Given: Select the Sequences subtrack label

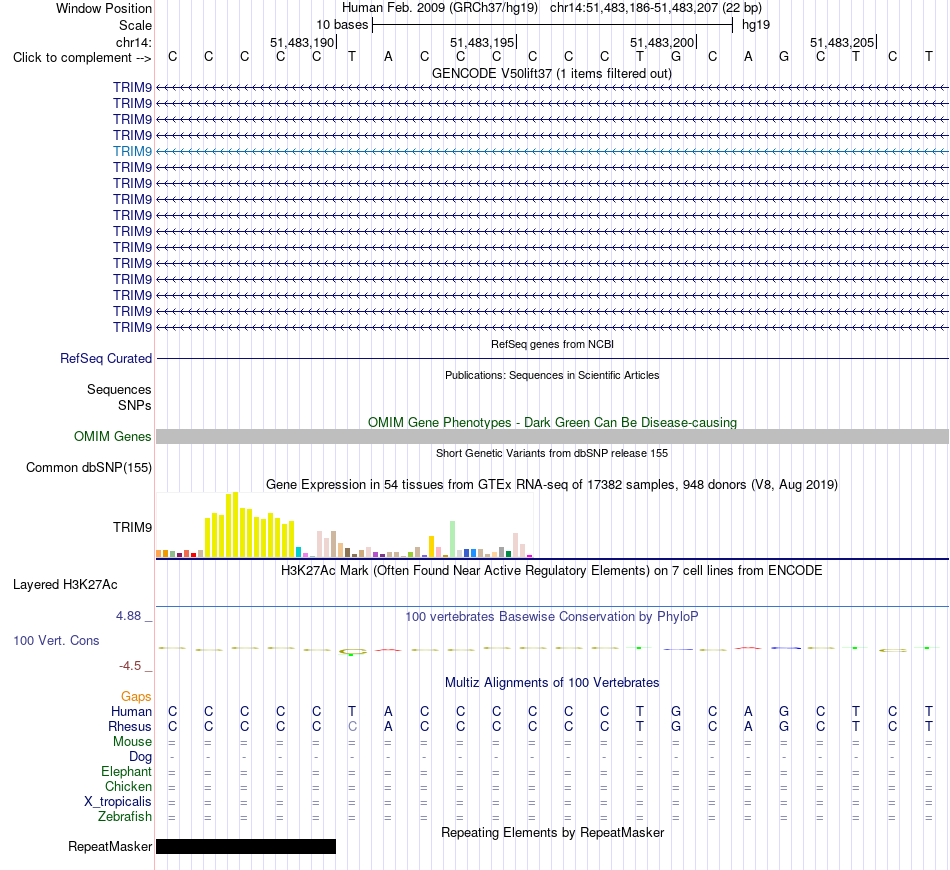Looking at the screenshot, I should pos(119,390).
